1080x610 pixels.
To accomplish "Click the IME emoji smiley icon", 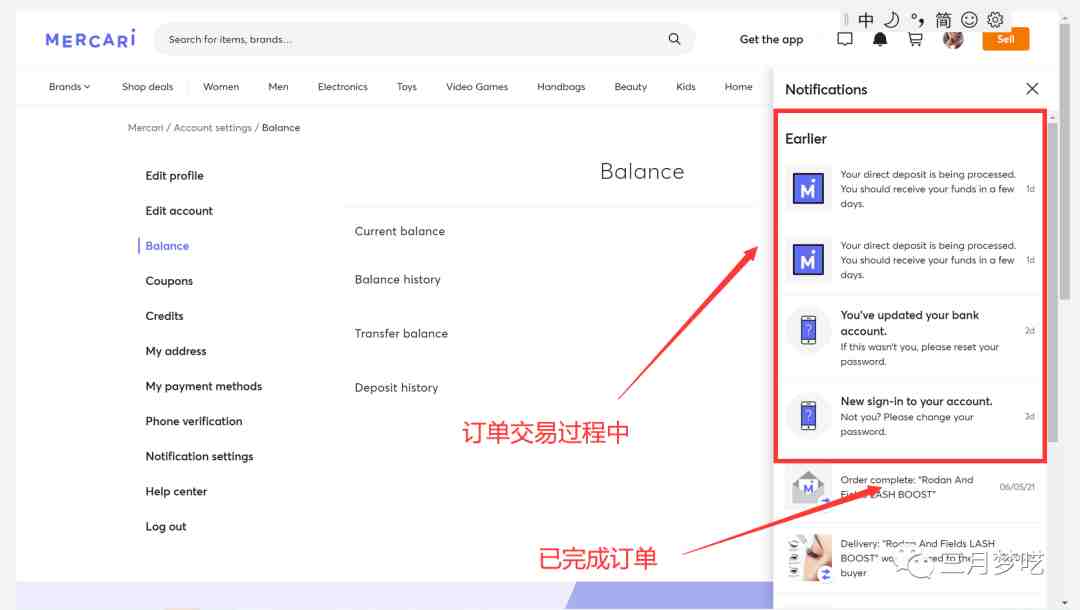I will pyautogui.click(x=969, y=20).
